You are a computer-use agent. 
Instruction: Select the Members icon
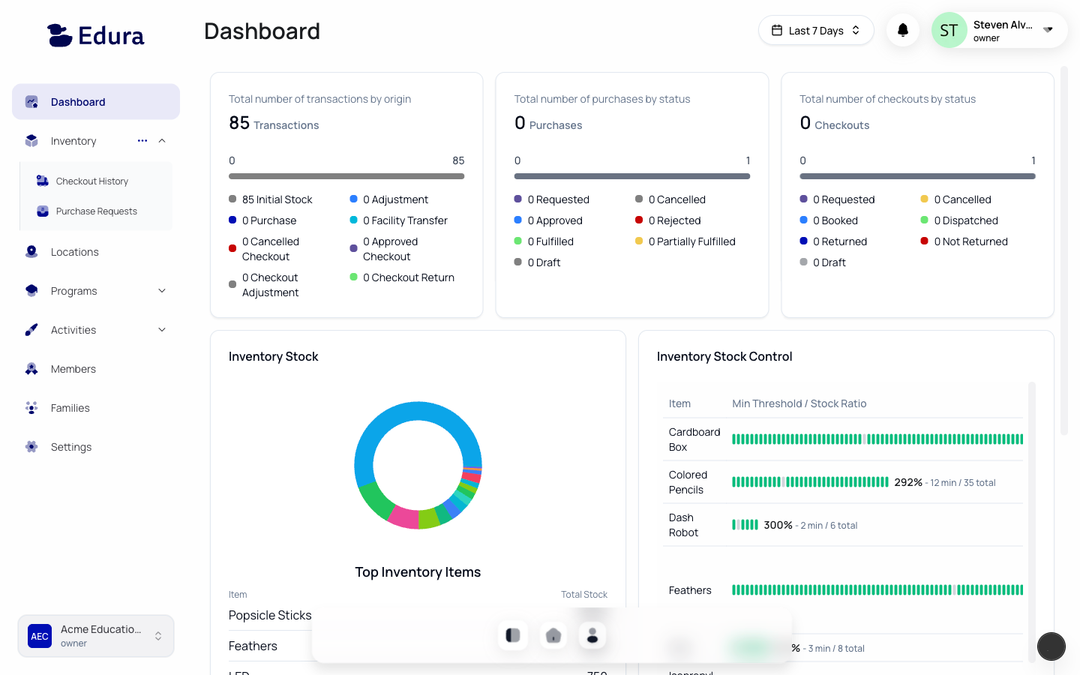tap(33, 368)
